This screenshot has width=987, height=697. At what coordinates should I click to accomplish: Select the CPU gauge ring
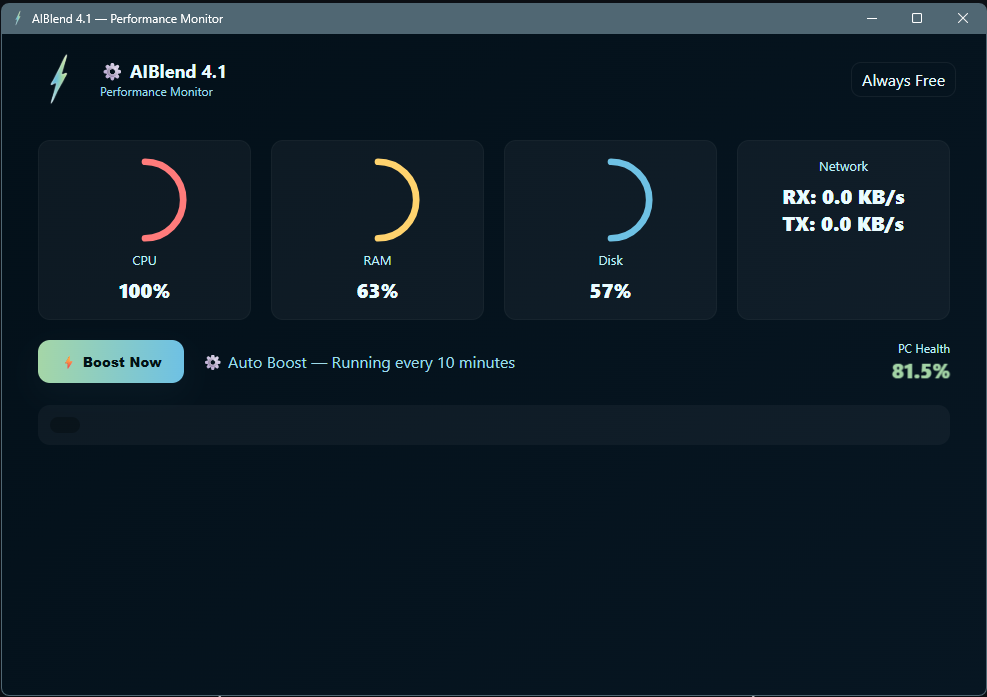pos(144,199)
